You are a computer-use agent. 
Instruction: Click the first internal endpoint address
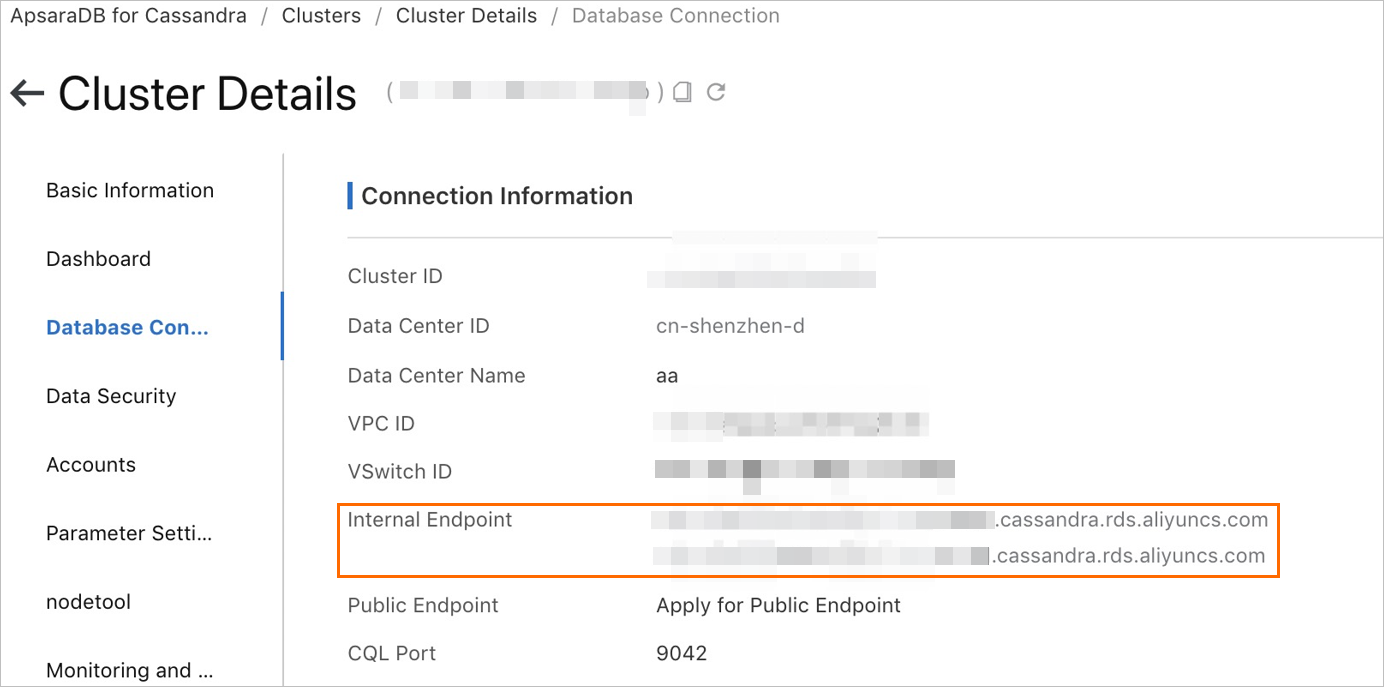click(x=960, y=520)
